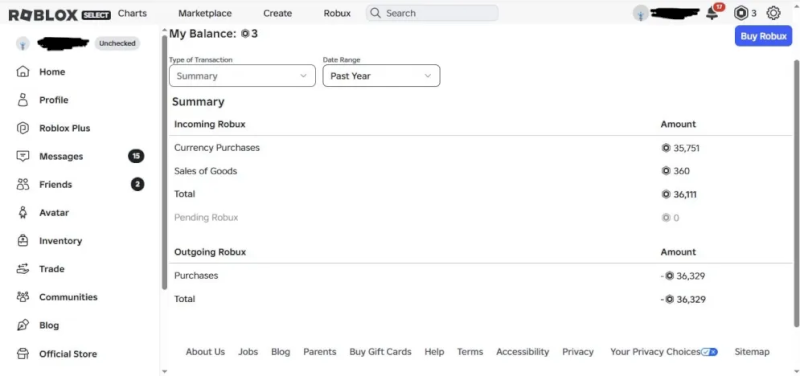Screen dimensions: 800x376
Task: Go to Charts in top navigation
Action: 132,13
